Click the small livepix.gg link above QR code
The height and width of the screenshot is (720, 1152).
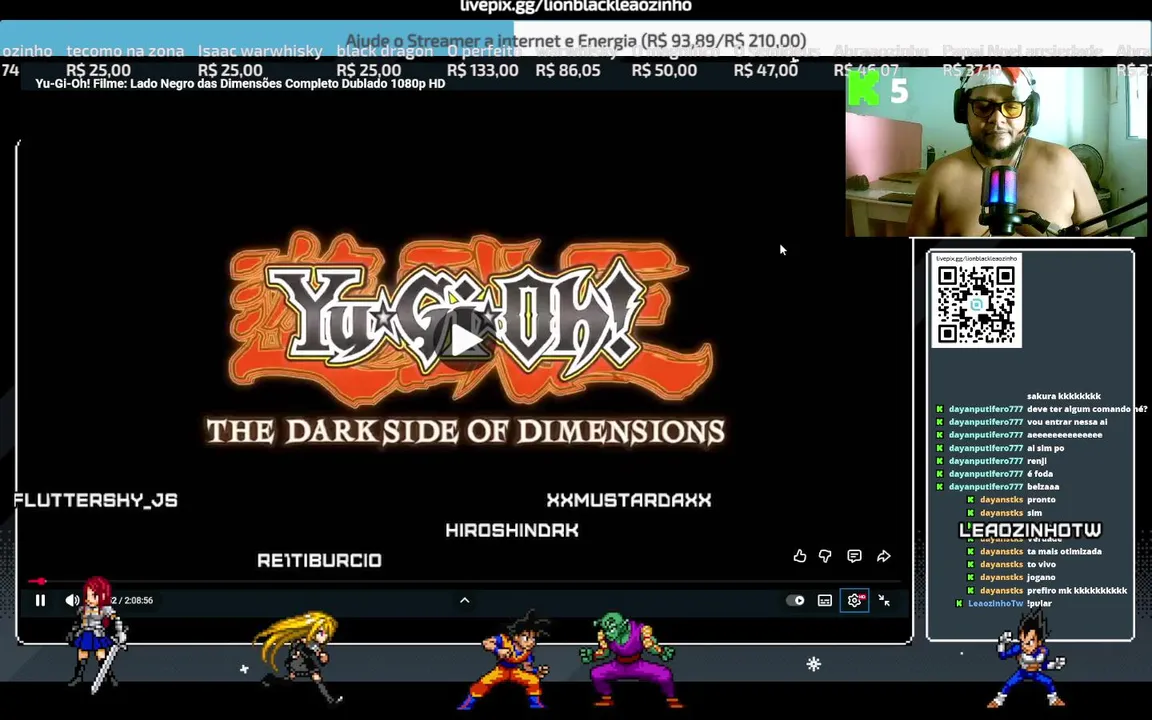(976, 259)
